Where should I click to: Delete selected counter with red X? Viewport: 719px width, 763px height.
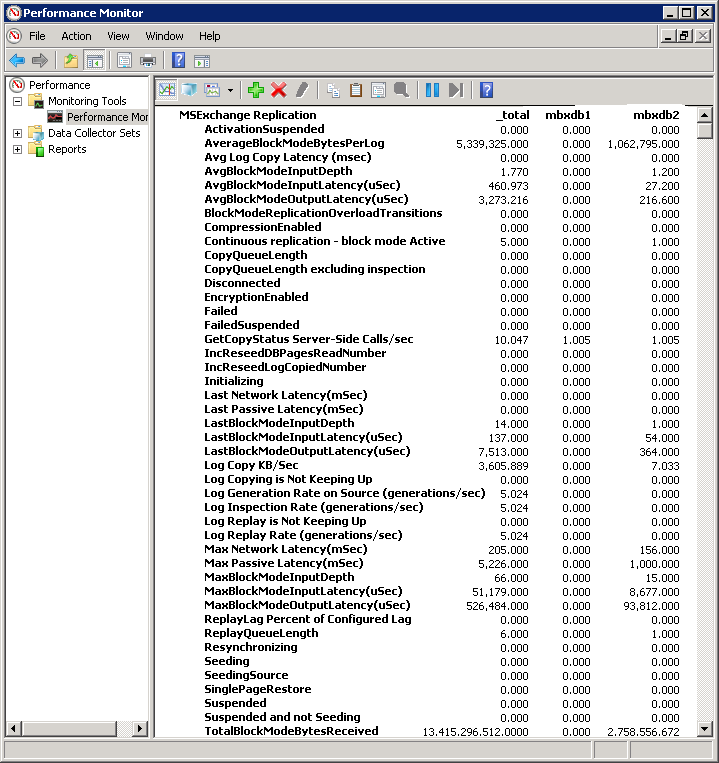coord(279,90)
